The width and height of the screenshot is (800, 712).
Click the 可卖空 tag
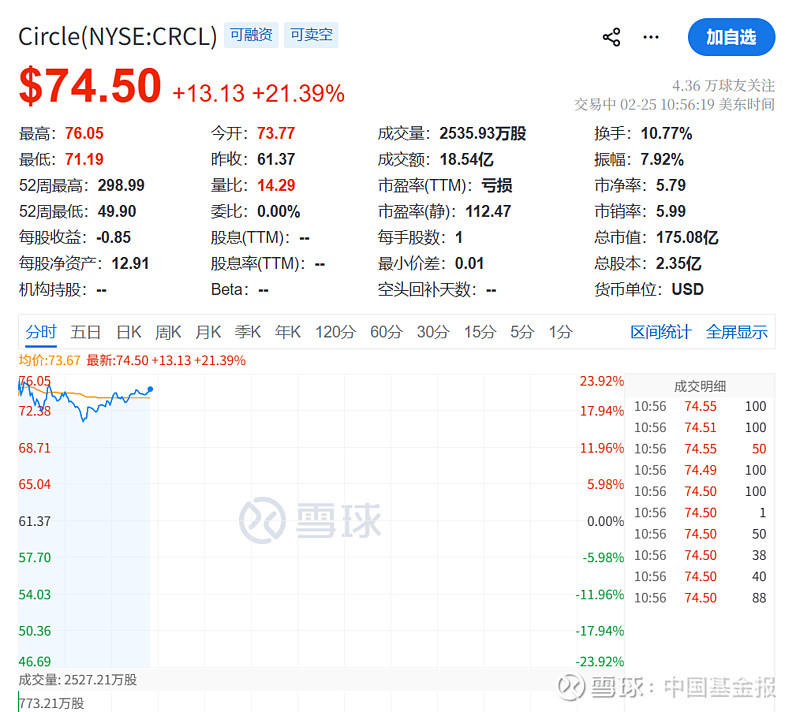tap(311, 34)
